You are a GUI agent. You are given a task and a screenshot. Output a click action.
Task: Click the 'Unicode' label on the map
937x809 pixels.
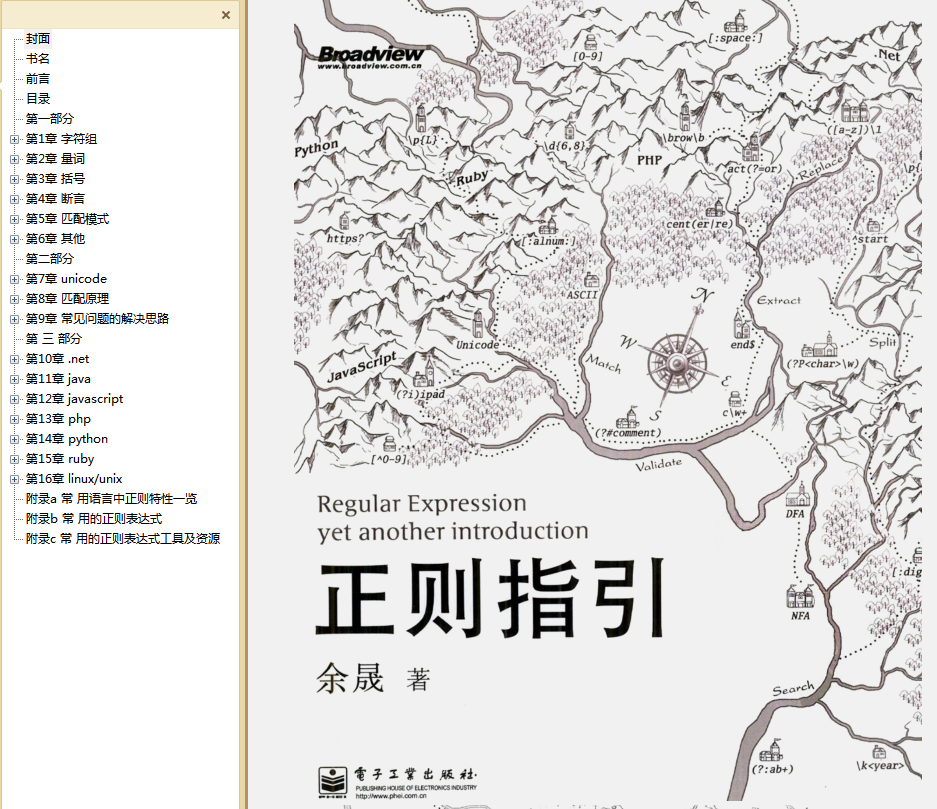click(x=477, y=345)
